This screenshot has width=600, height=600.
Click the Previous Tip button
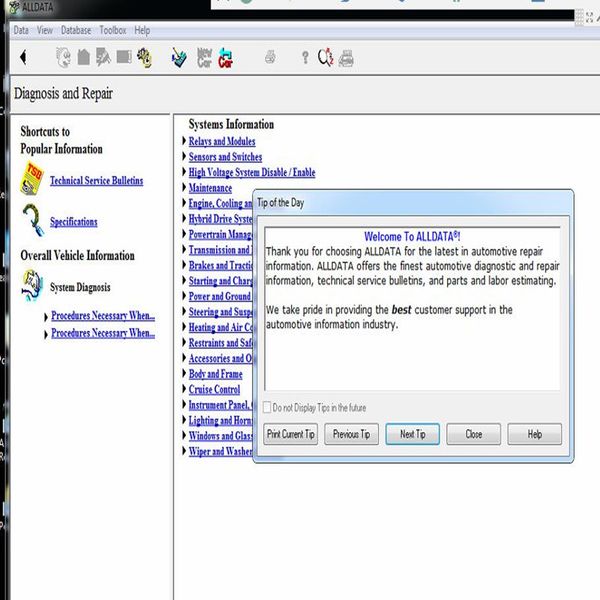(351, 434)
